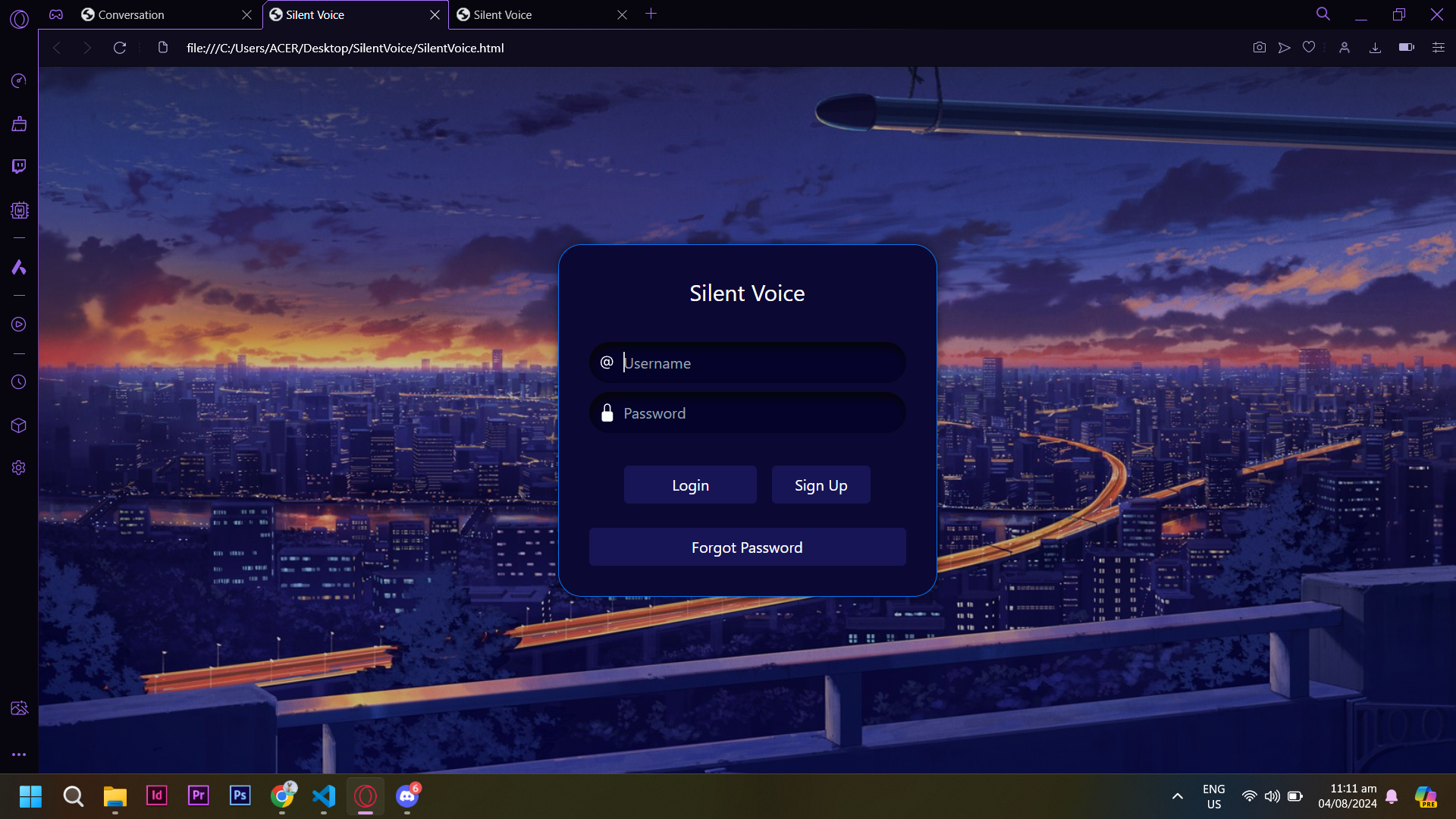Open the sidebar settings gear
1456x819 pixels.
pyautogui.click(x=19, y=468)
